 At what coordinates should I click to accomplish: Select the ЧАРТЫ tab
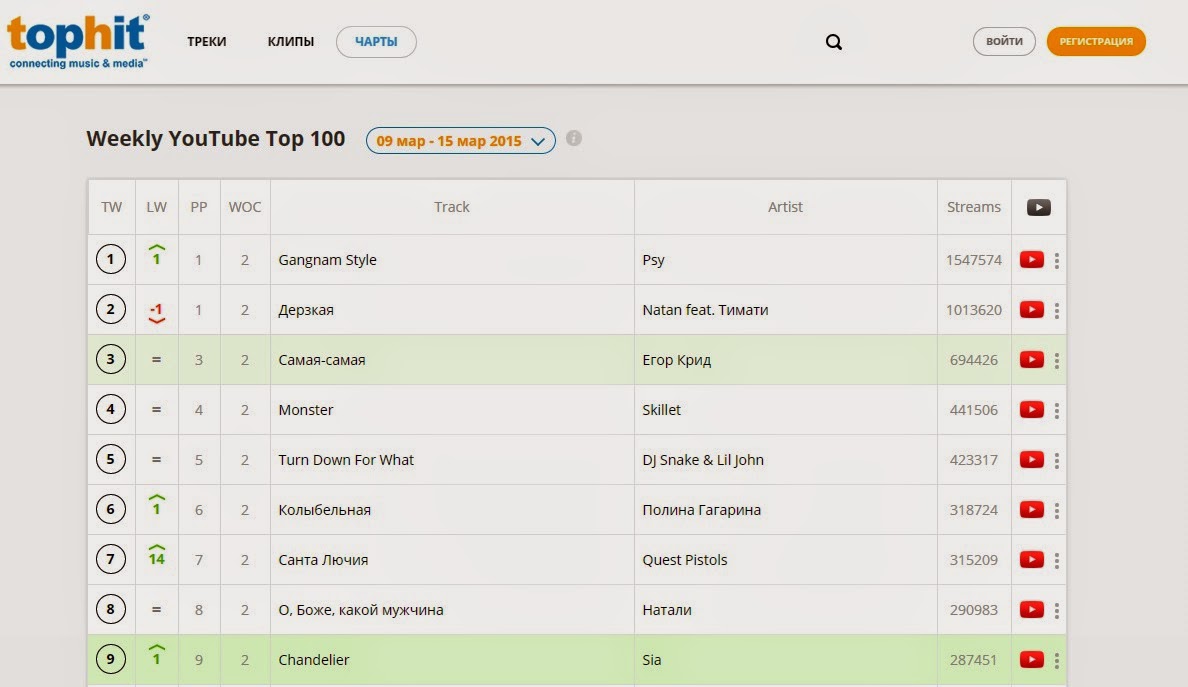tap(376, 42)
